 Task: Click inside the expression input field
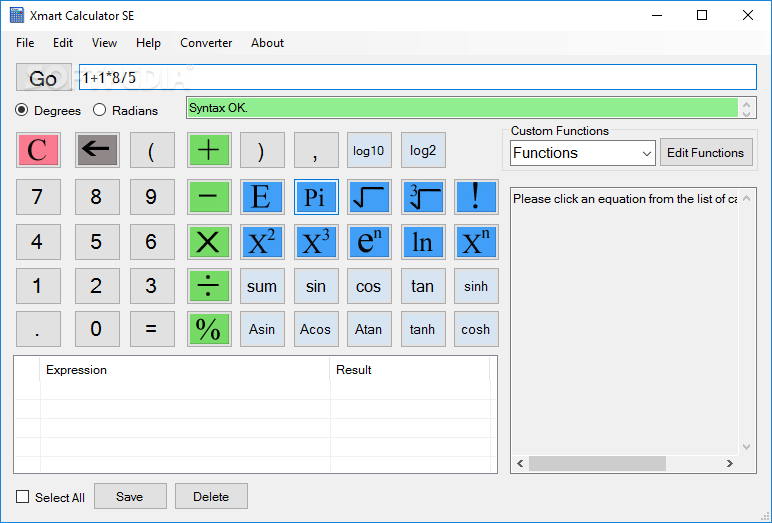pos(418,77)
